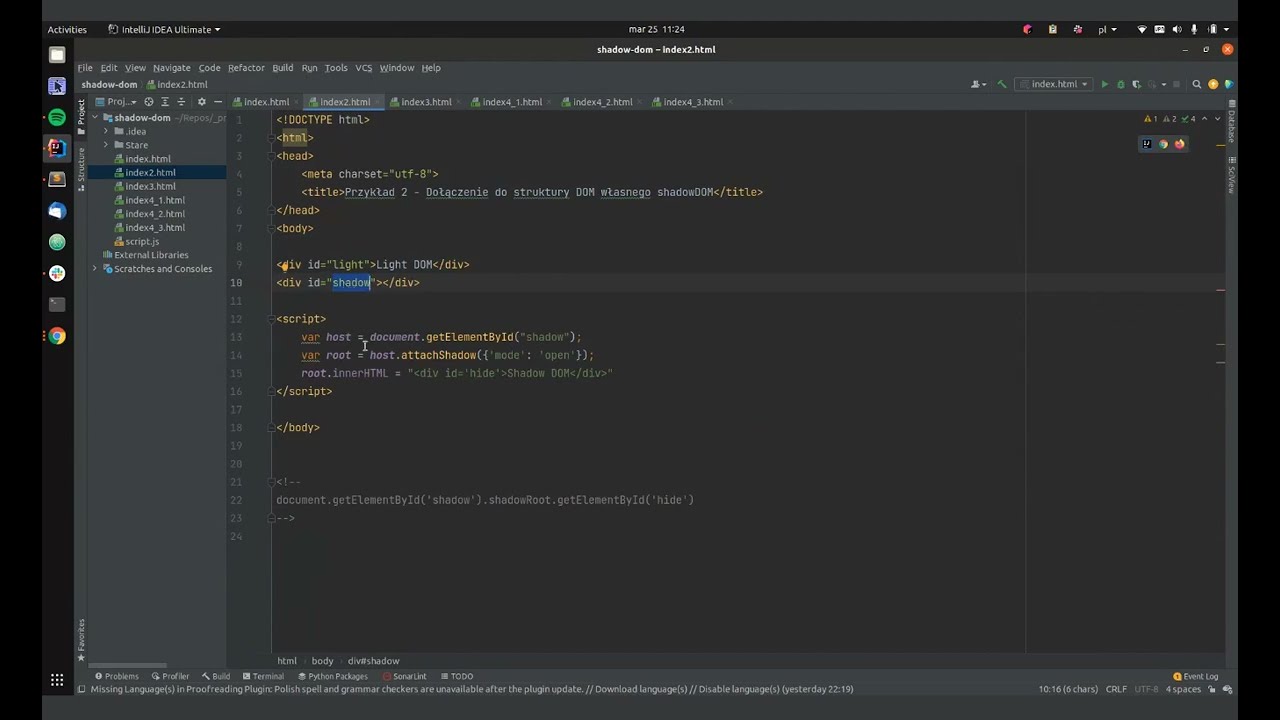Toggle the Database tool window stripe
This screenshot has width=1280, height=720.
click(1231, 123)
